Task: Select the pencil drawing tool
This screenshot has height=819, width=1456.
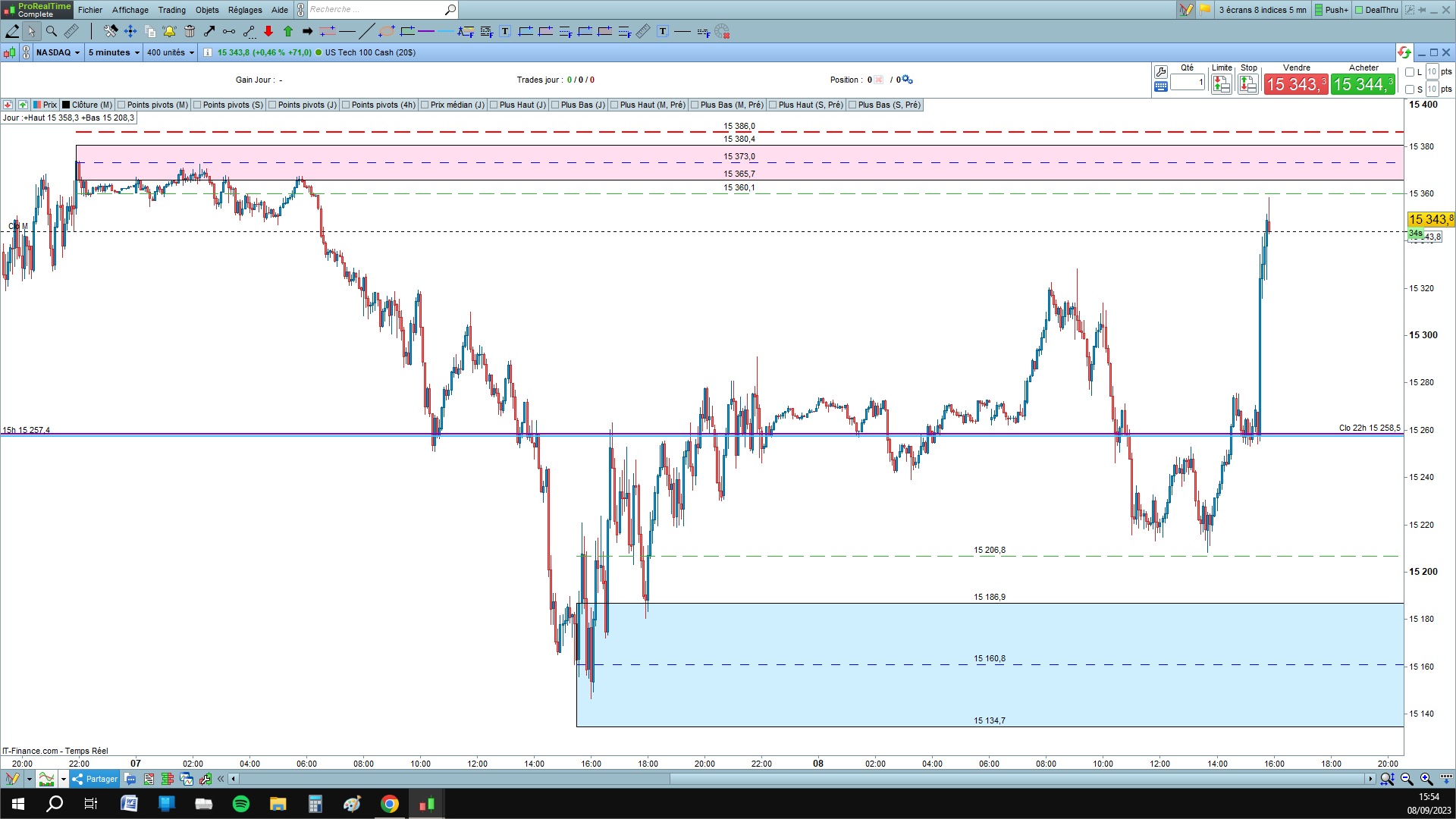Action: [12, 31]
